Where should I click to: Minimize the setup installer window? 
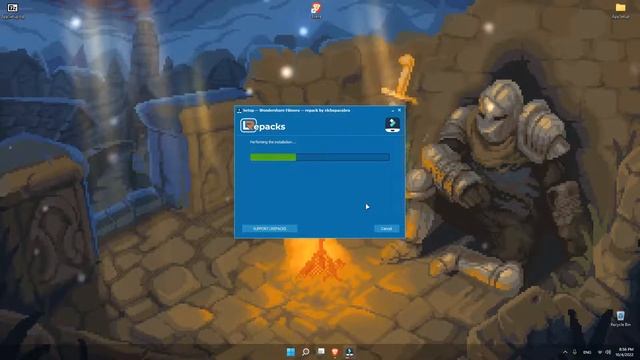coord(393,110)
